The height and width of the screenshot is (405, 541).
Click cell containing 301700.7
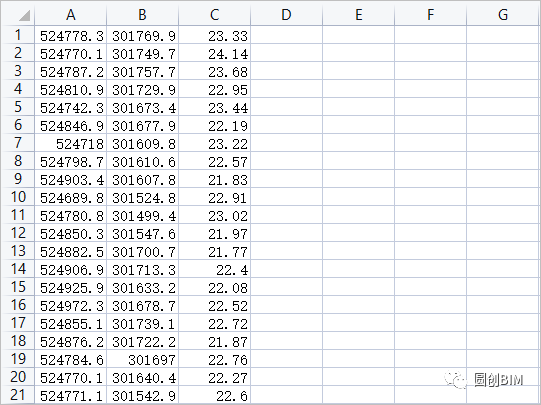point(142,250)
